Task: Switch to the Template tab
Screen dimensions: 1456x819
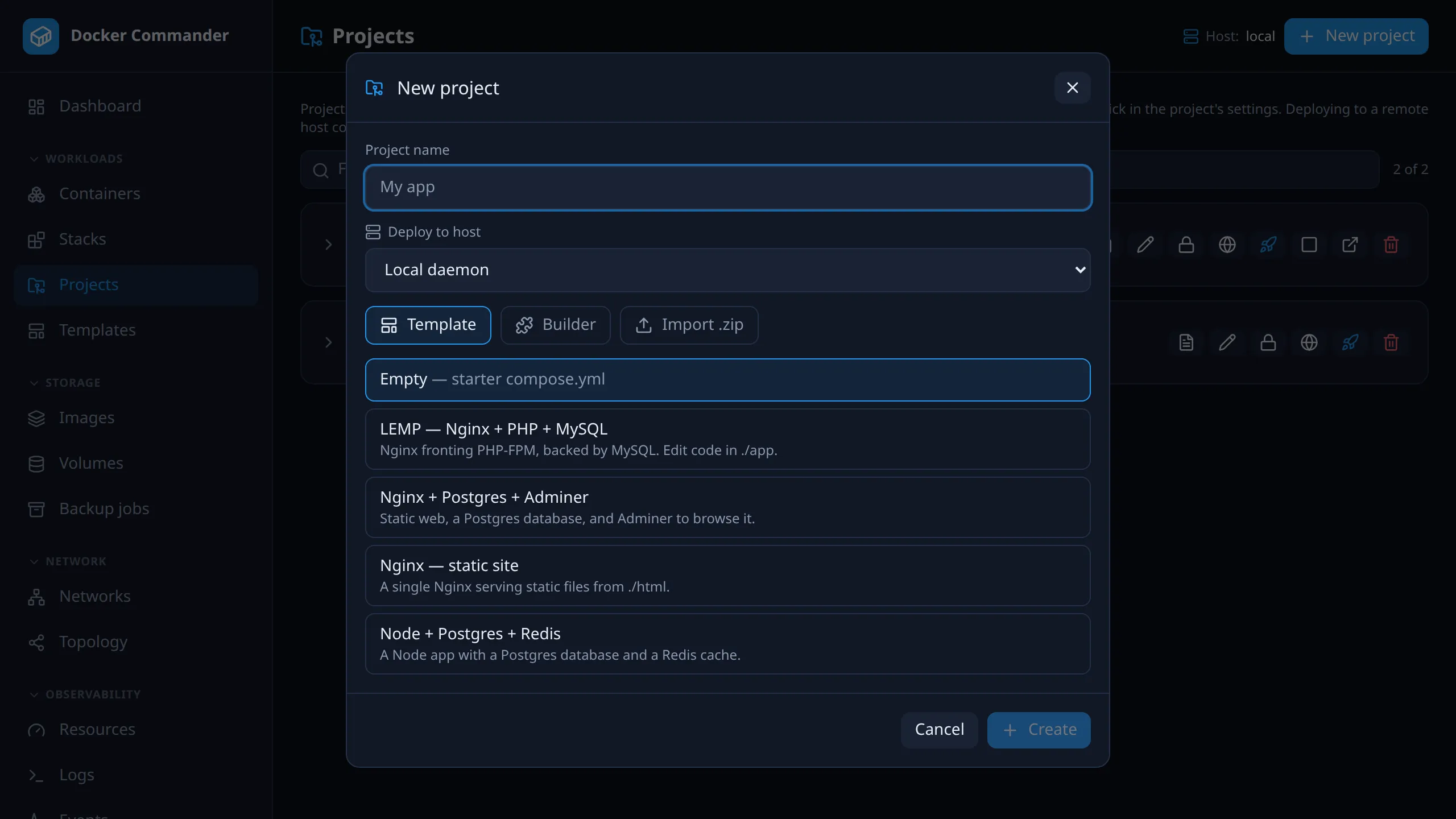Action: (428, 325)
